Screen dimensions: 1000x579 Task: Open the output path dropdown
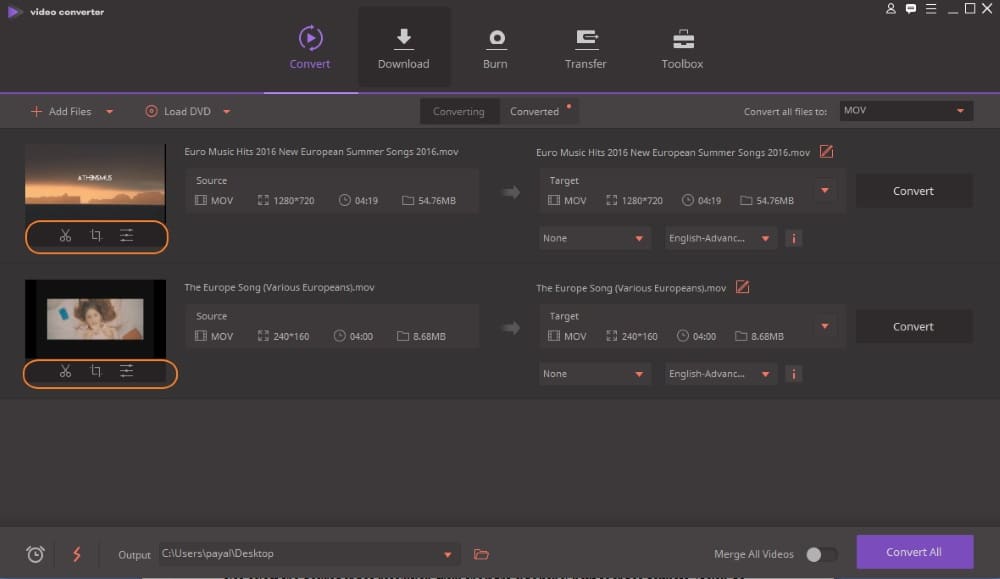click(447, 554)
